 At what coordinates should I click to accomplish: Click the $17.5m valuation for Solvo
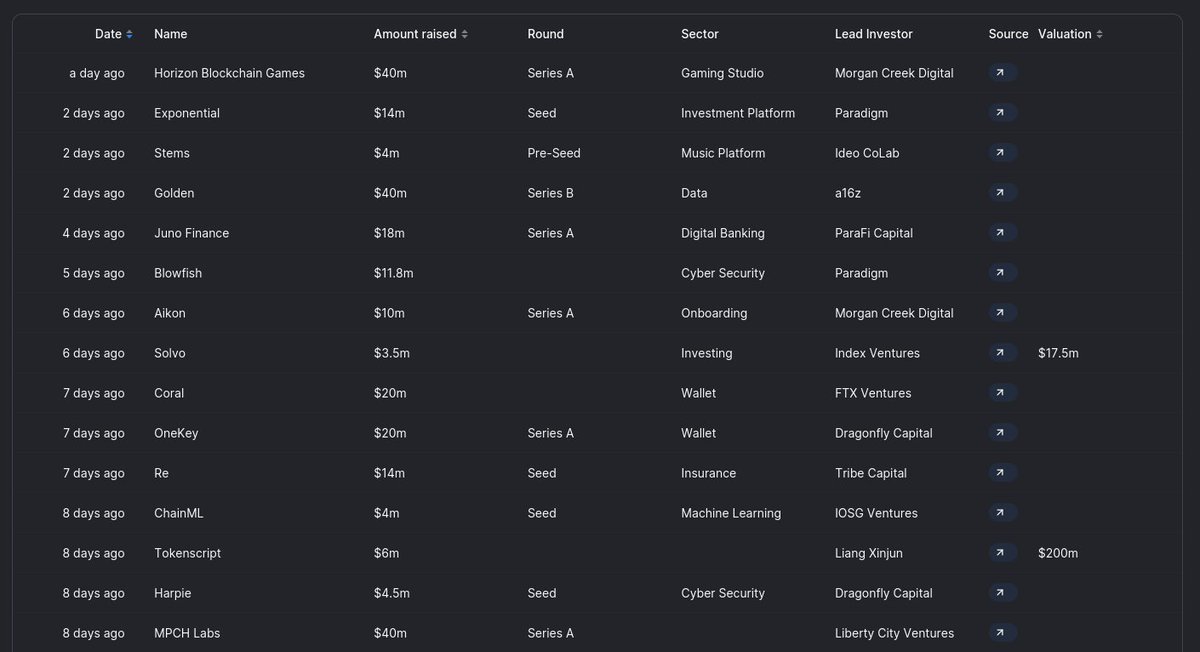[x=1058, y=353]
